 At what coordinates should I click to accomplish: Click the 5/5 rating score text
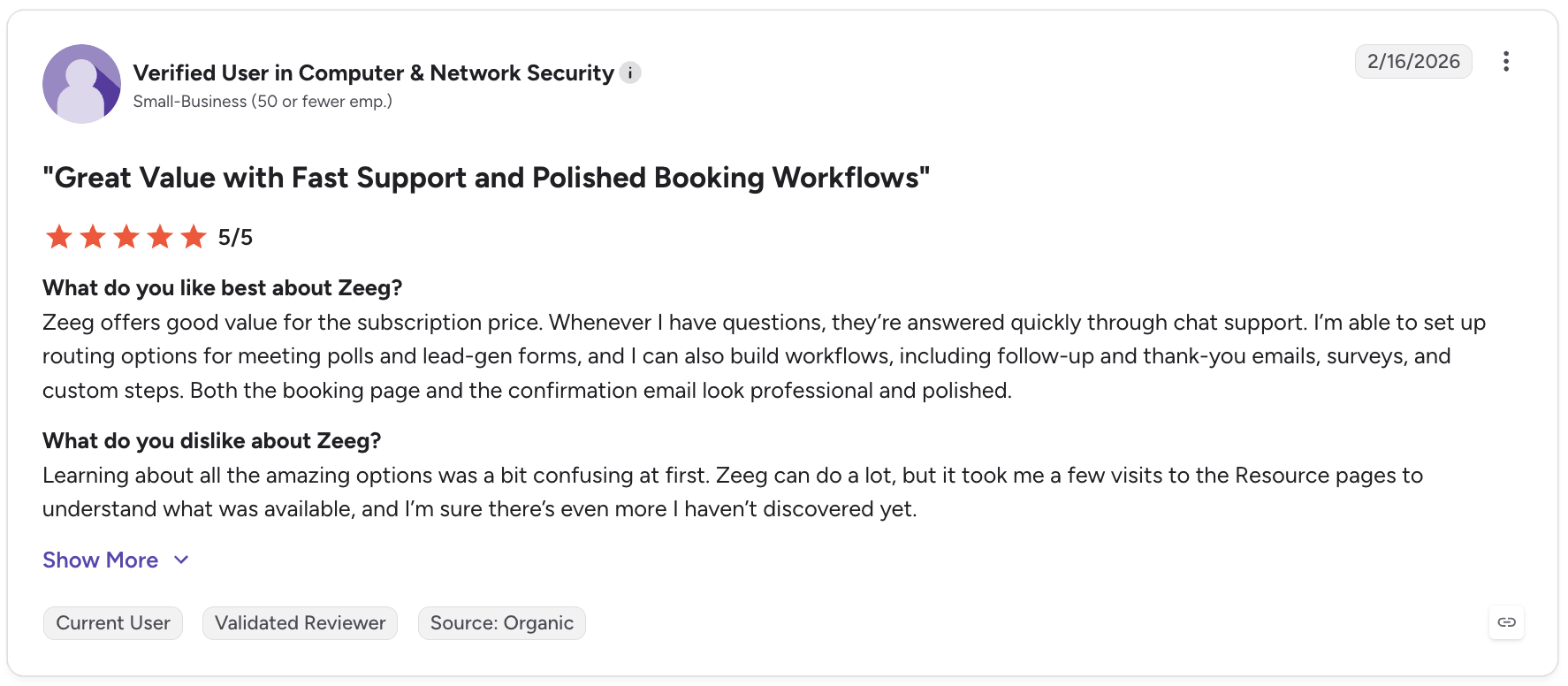coord(235,237)
